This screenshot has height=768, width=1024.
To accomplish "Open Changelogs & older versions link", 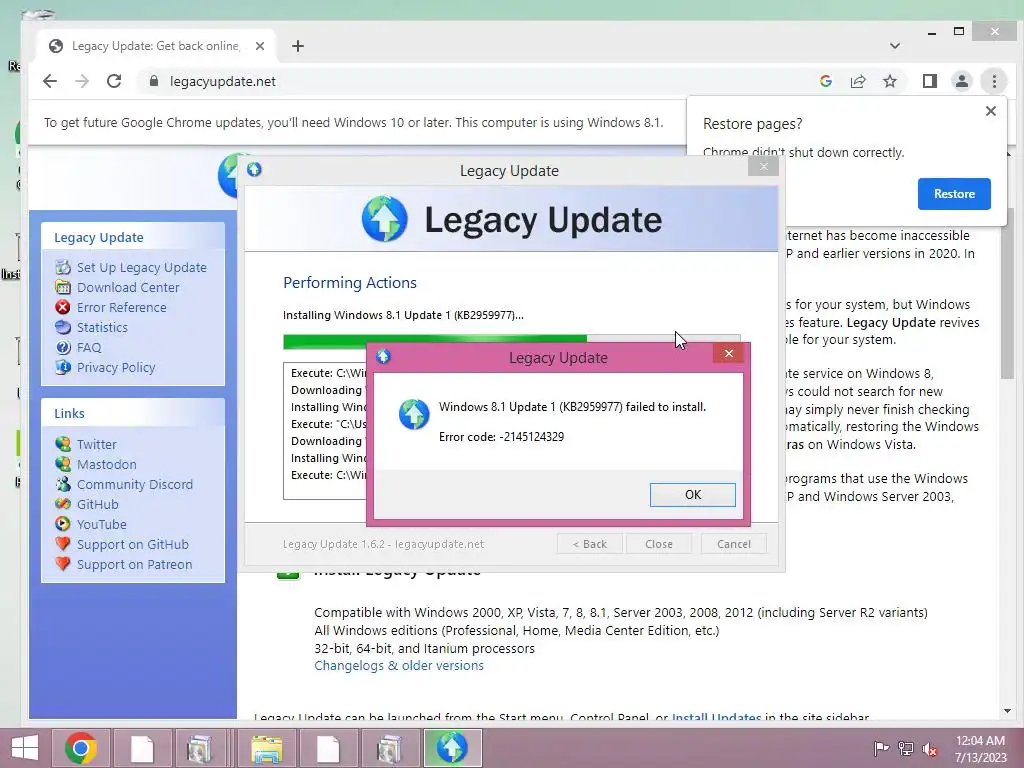I will click(x=399, y=665).
